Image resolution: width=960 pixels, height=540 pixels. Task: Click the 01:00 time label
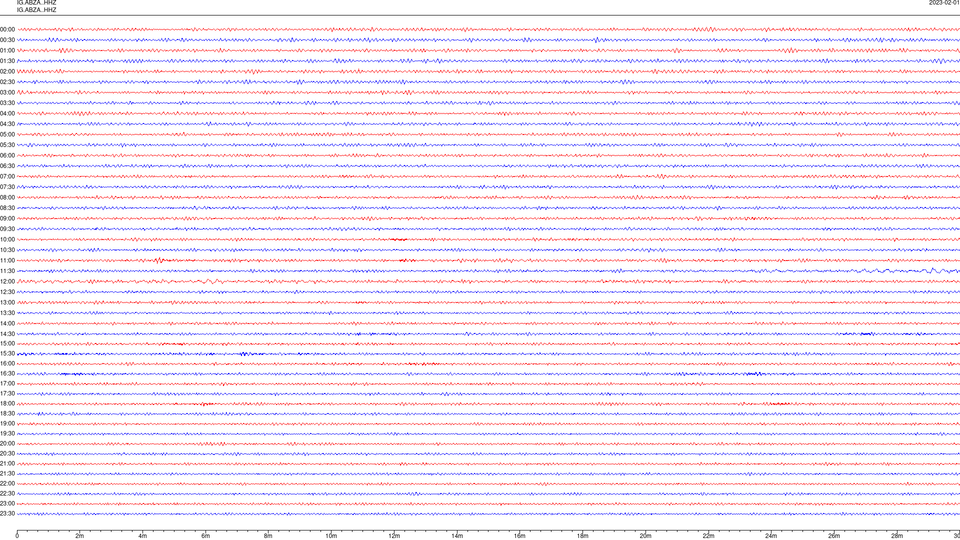click(x=7, y=51)
